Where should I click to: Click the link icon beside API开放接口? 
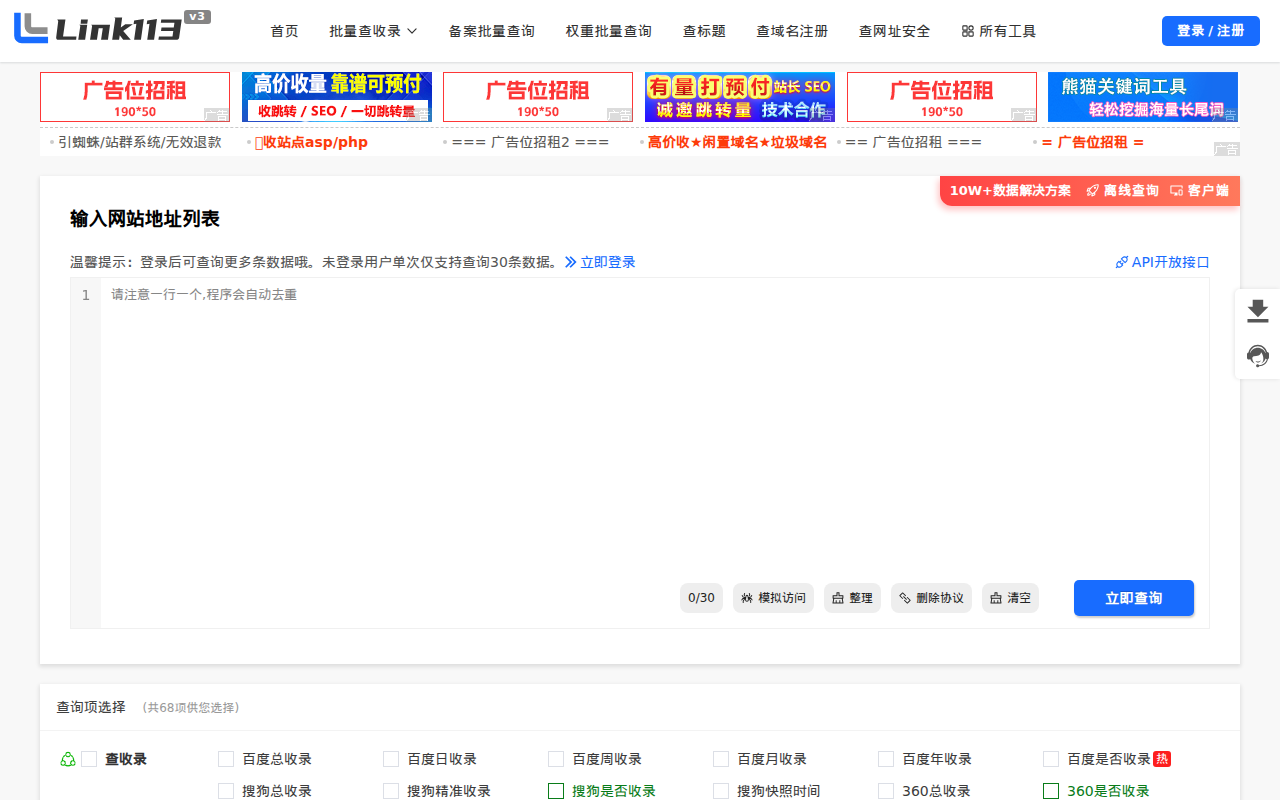click(x=1121, y=262)
